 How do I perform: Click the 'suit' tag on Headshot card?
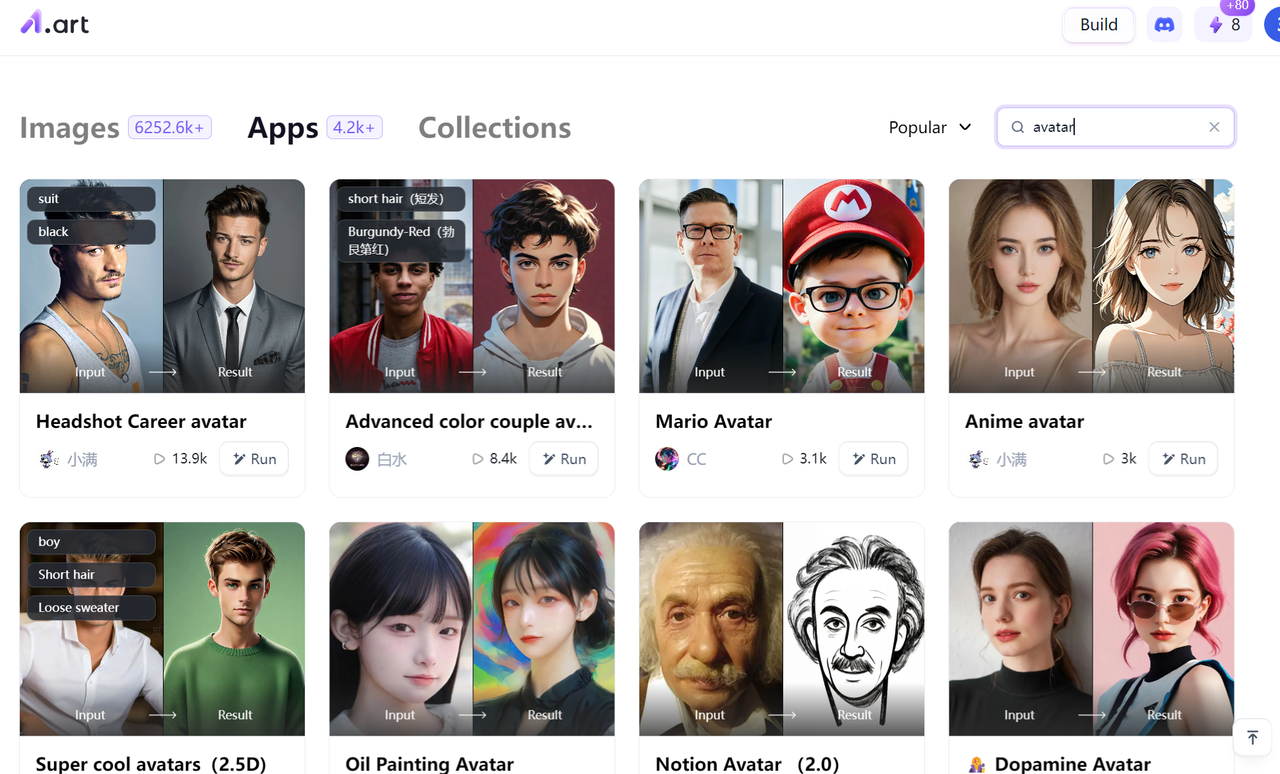pyautogui.click(x=91, y=199)
